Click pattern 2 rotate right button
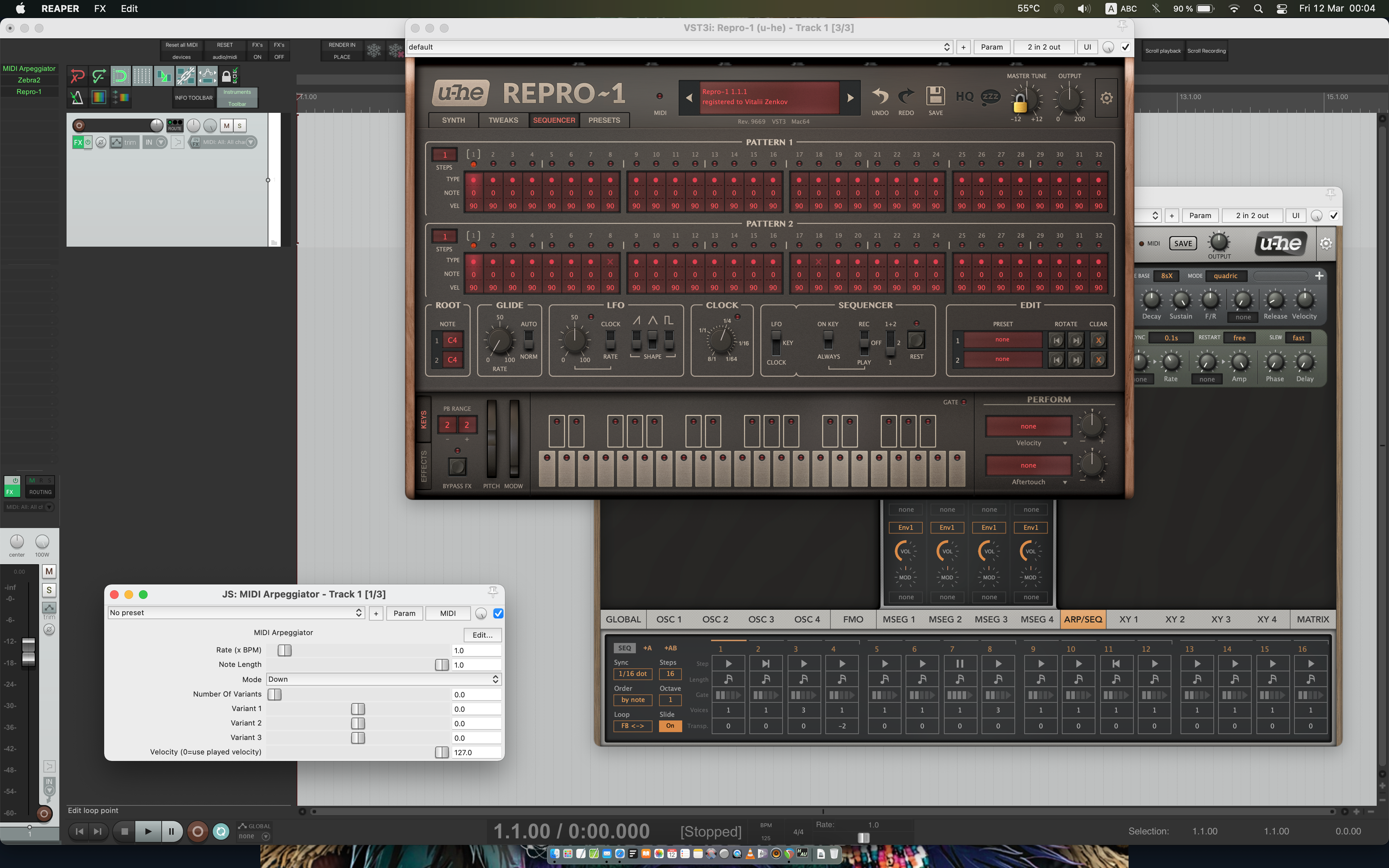The image size is (1389, 868). [1076, 360]
